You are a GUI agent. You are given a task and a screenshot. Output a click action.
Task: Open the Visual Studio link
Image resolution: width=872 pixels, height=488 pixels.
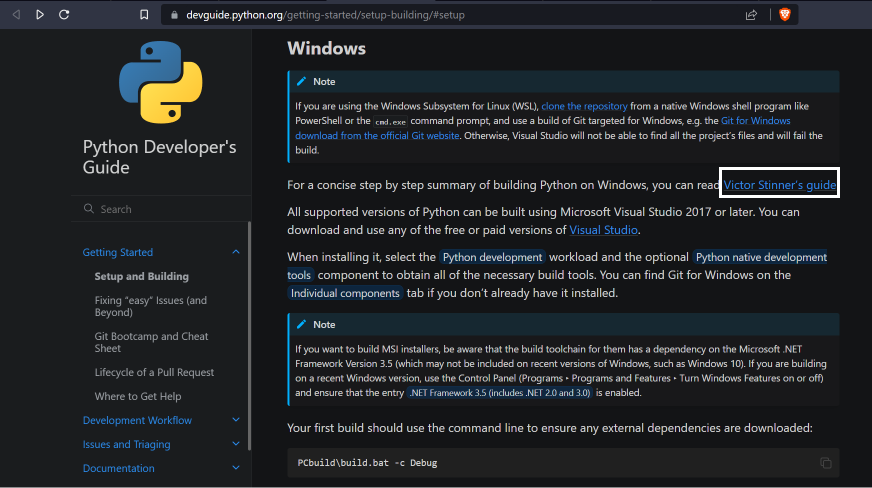[603, 230]
